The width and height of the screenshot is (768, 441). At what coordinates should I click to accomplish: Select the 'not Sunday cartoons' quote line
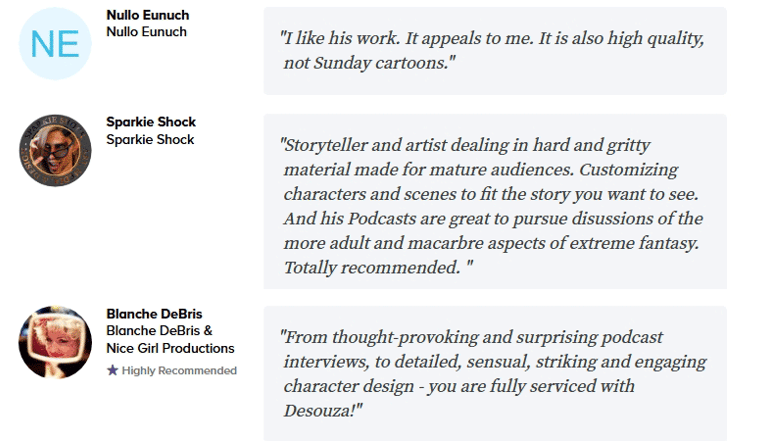point(369,63)
